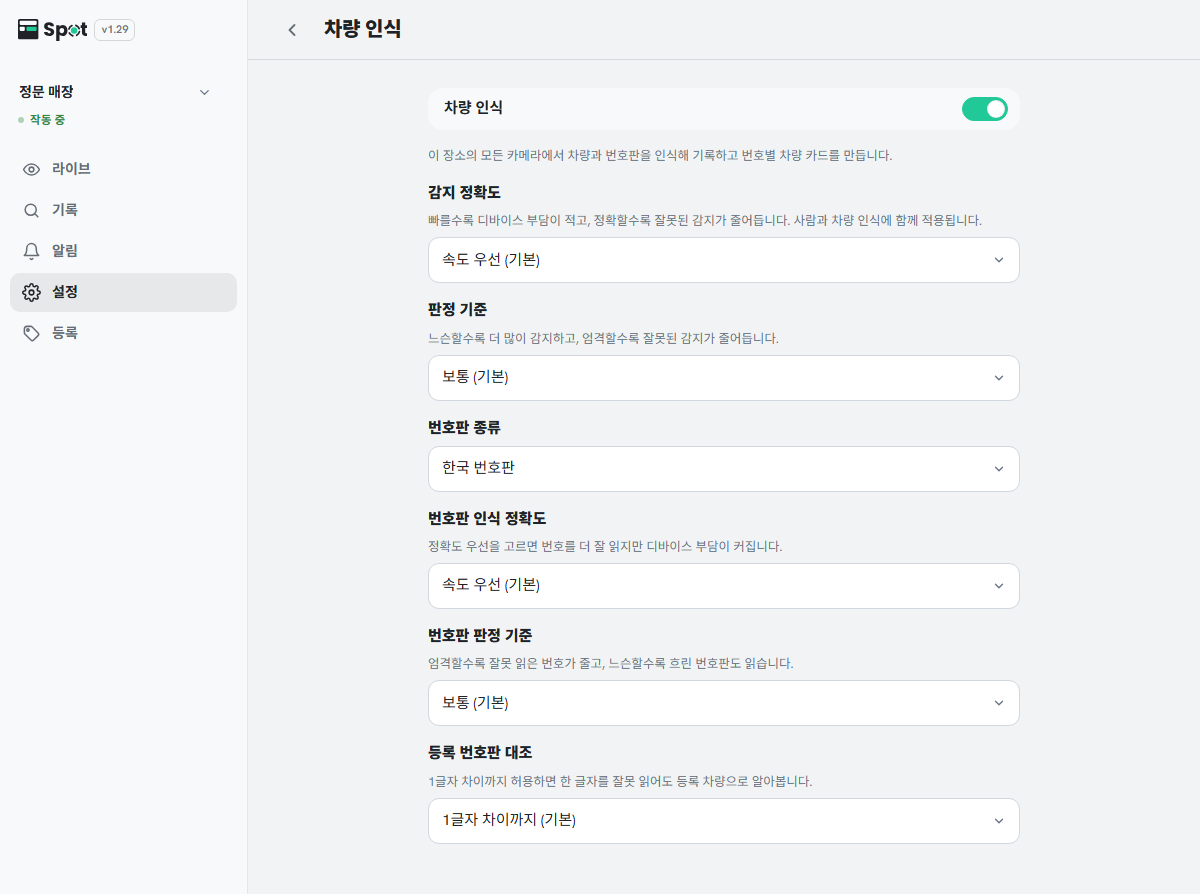
Task: Open the 번호판 판정 기준 dropdown
Action: [x=724, y=703]
